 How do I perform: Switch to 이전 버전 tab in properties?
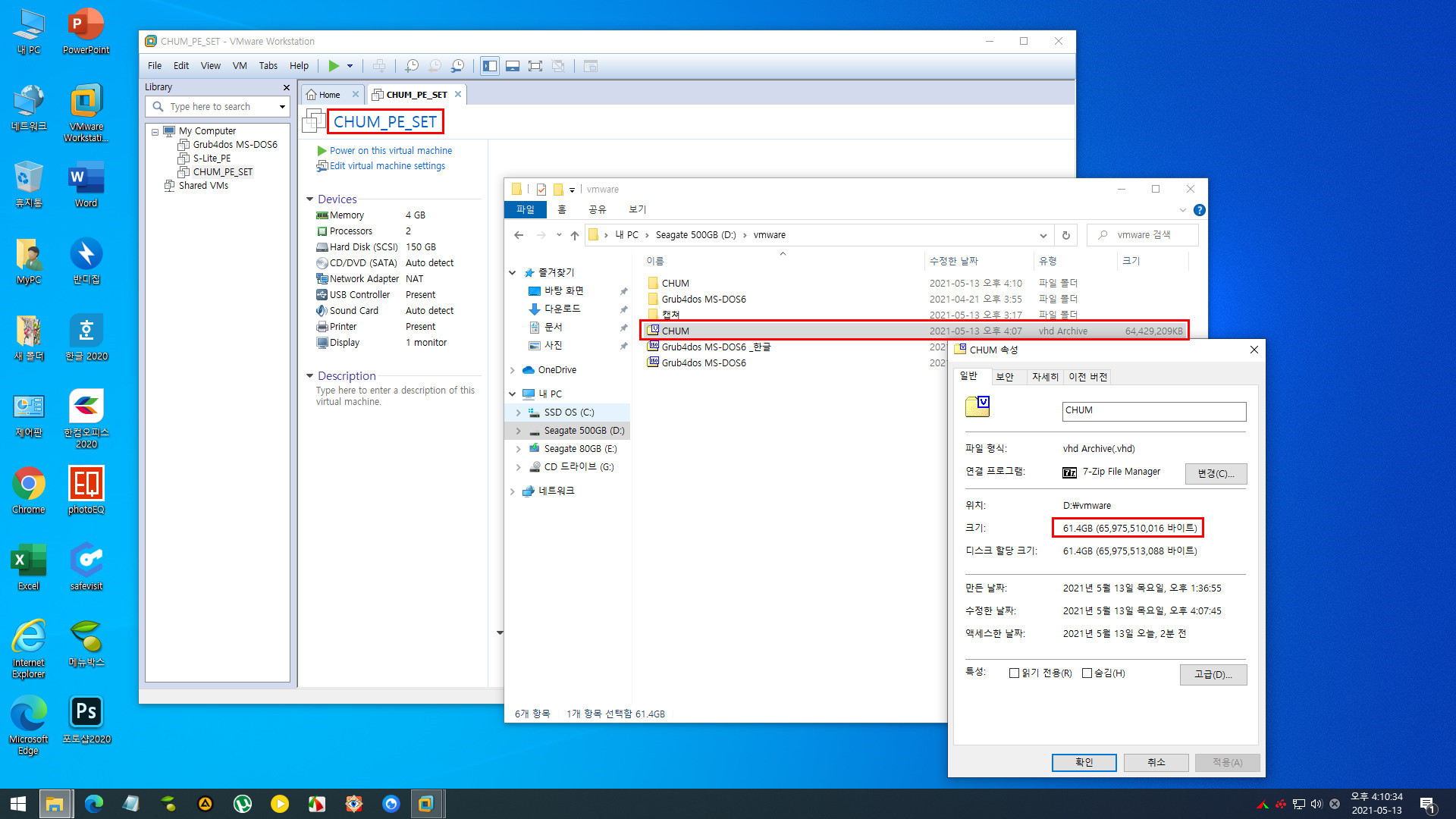tap(1087, 377)
